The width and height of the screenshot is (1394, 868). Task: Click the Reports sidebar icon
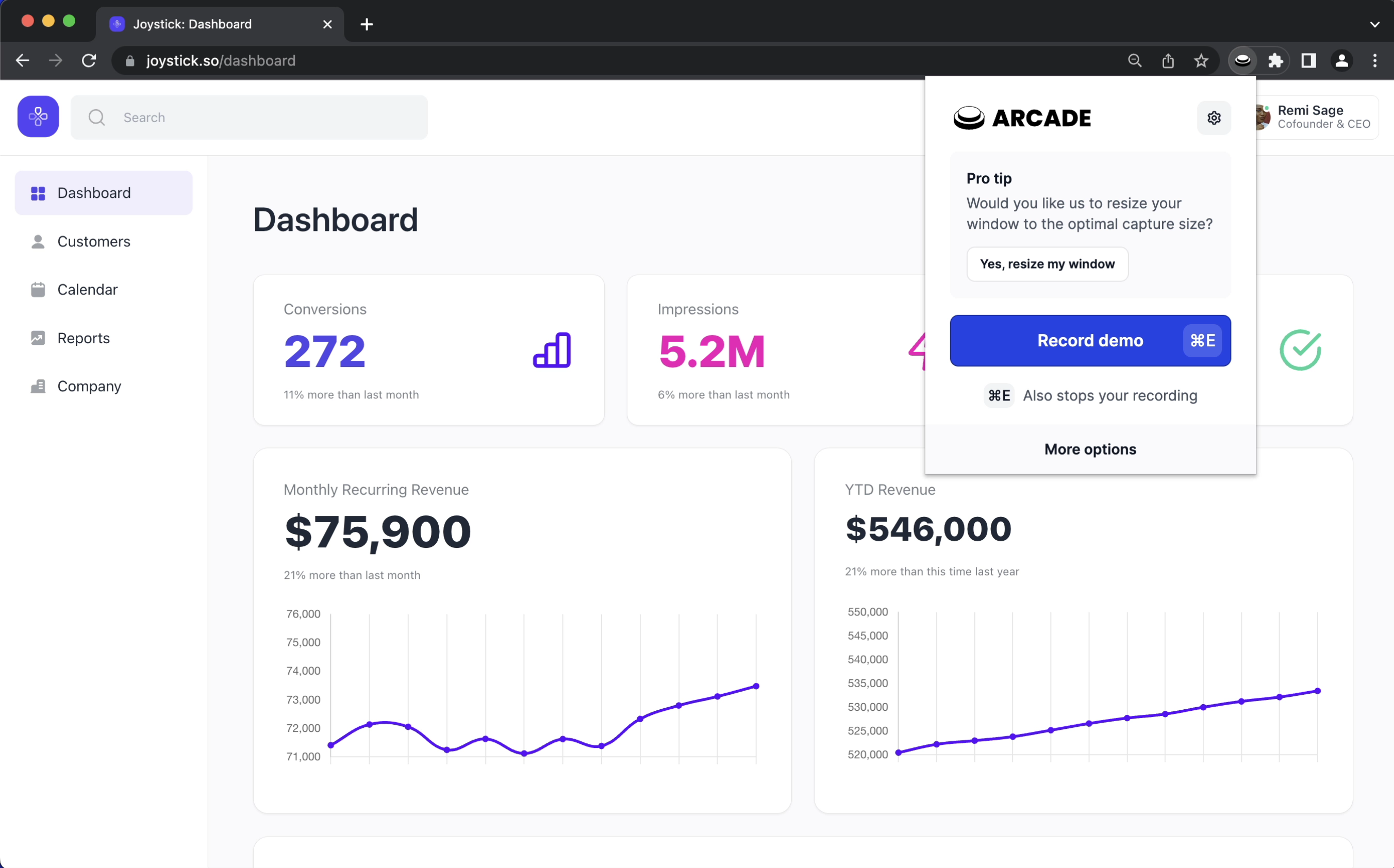pyautogui.click(x=37, y=338)
